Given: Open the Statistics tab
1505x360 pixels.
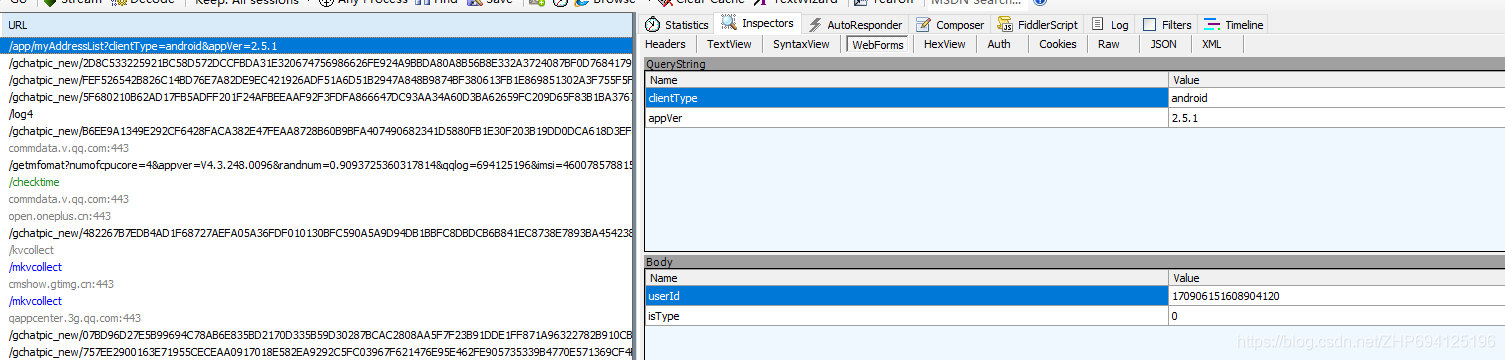Looking at the screenshot, I should click(678, 24).
